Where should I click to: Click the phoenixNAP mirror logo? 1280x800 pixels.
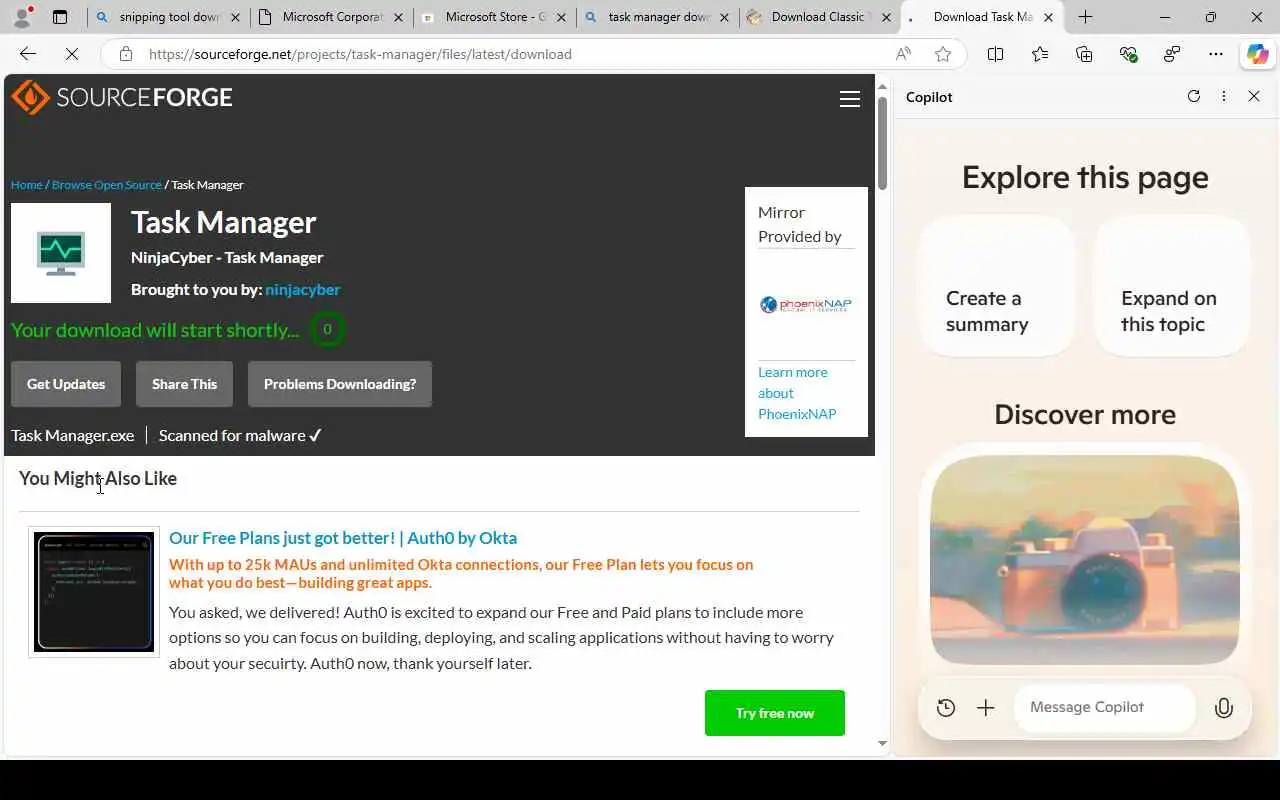[806, 305]
